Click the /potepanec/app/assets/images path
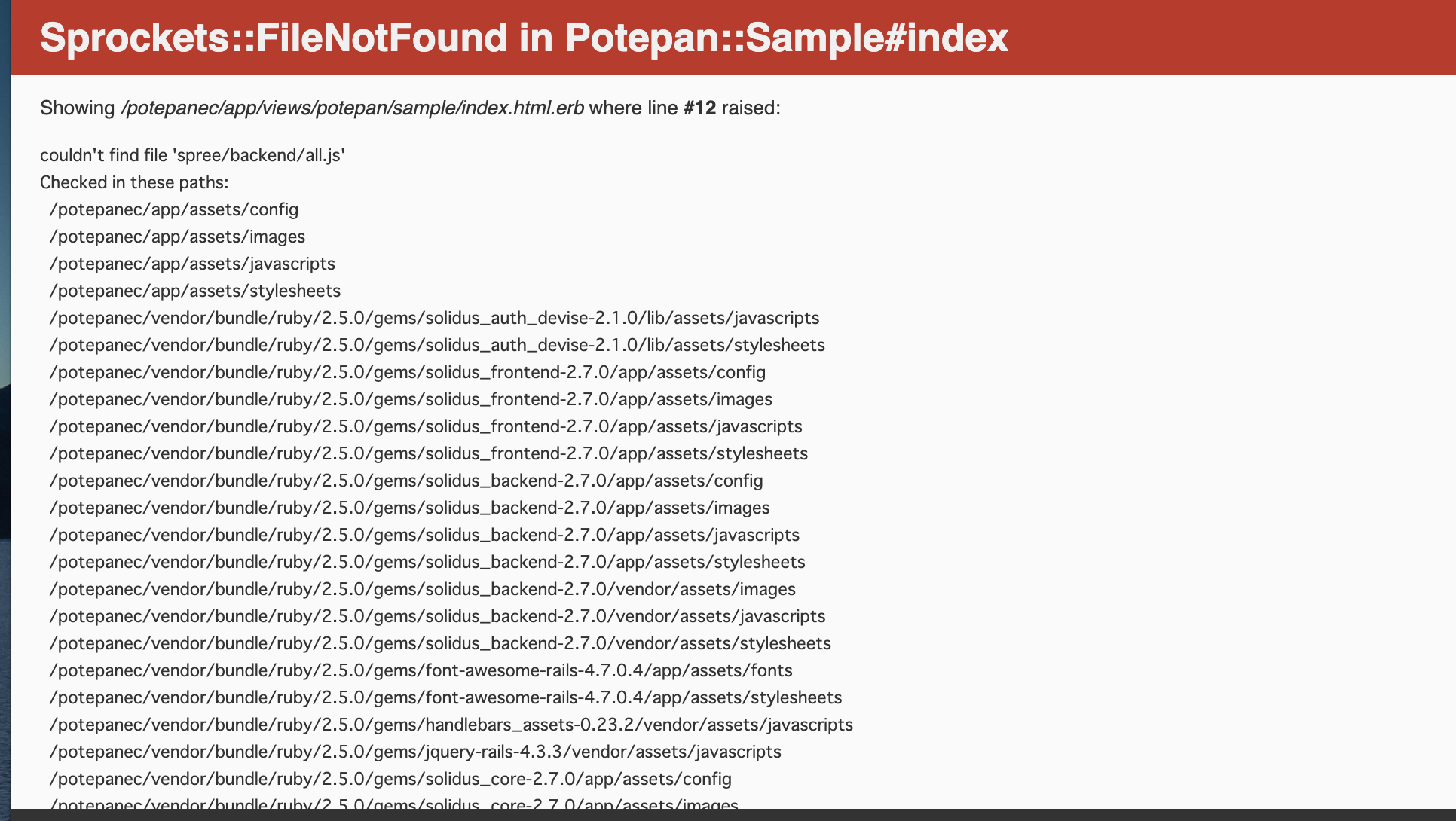The width and height of the screenshot is (1456, 821). 177,237
